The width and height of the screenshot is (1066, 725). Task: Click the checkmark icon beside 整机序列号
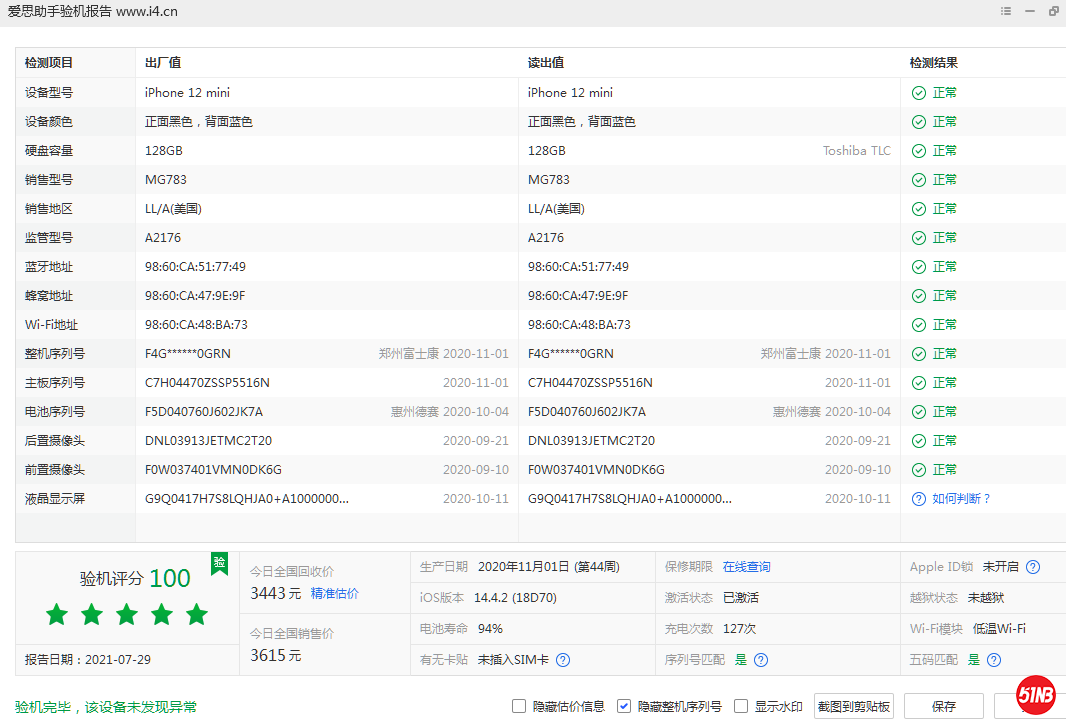pyautogui.click(x=918, y=353)
